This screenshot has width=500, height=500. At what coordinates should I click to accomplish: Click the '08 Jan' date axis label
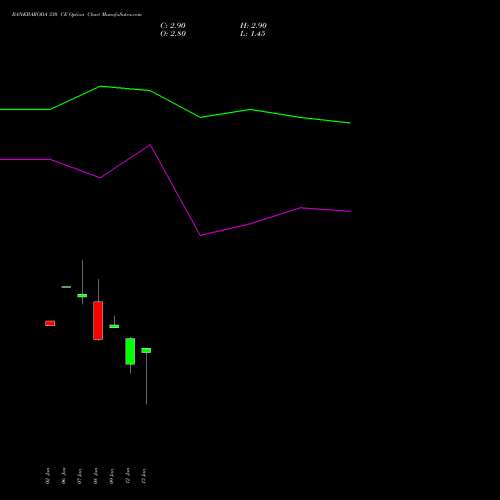95,476
